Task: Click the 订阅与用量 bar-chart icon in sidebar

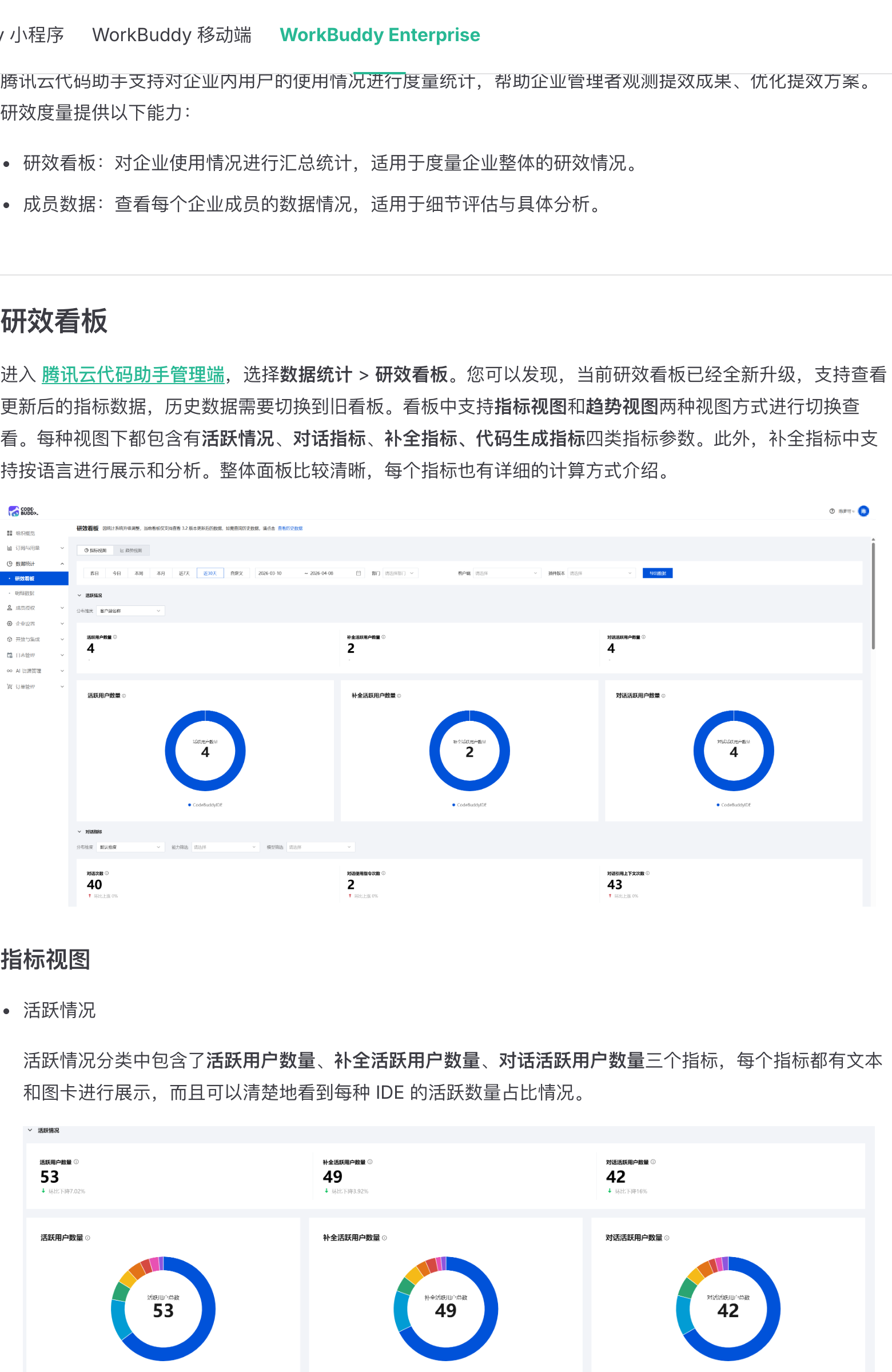Action: [x=10, y=548]
